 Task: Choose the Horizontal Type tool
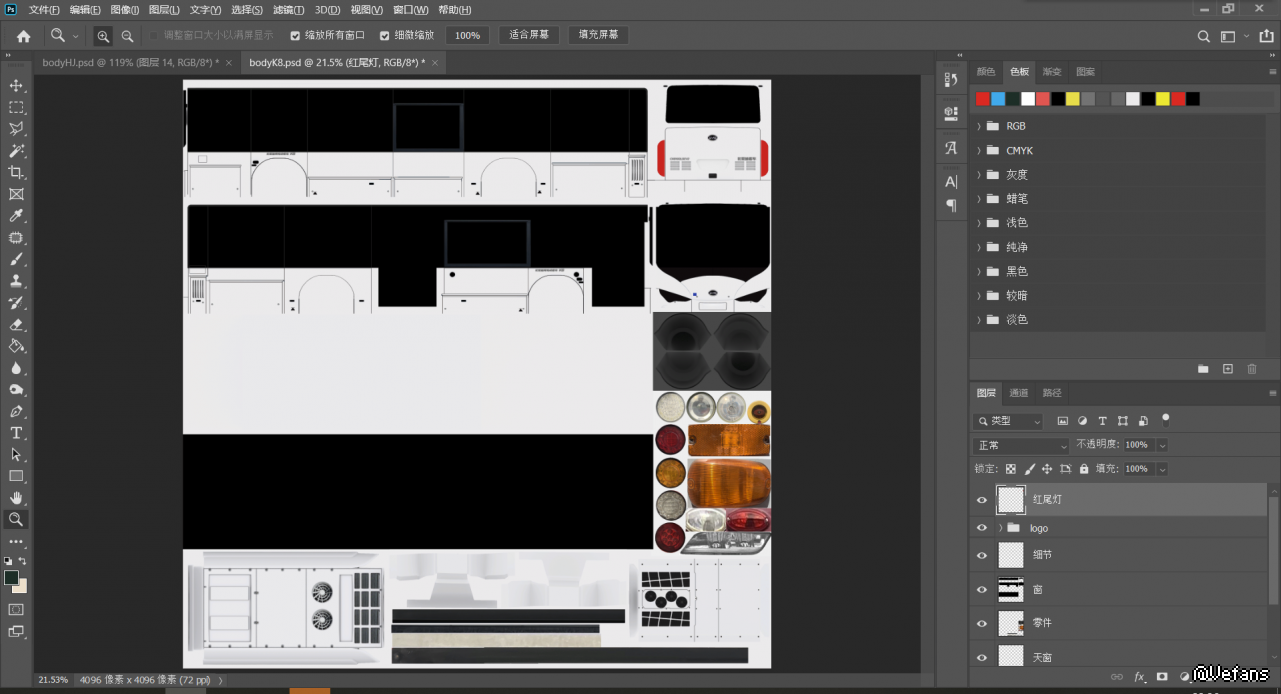16,433
